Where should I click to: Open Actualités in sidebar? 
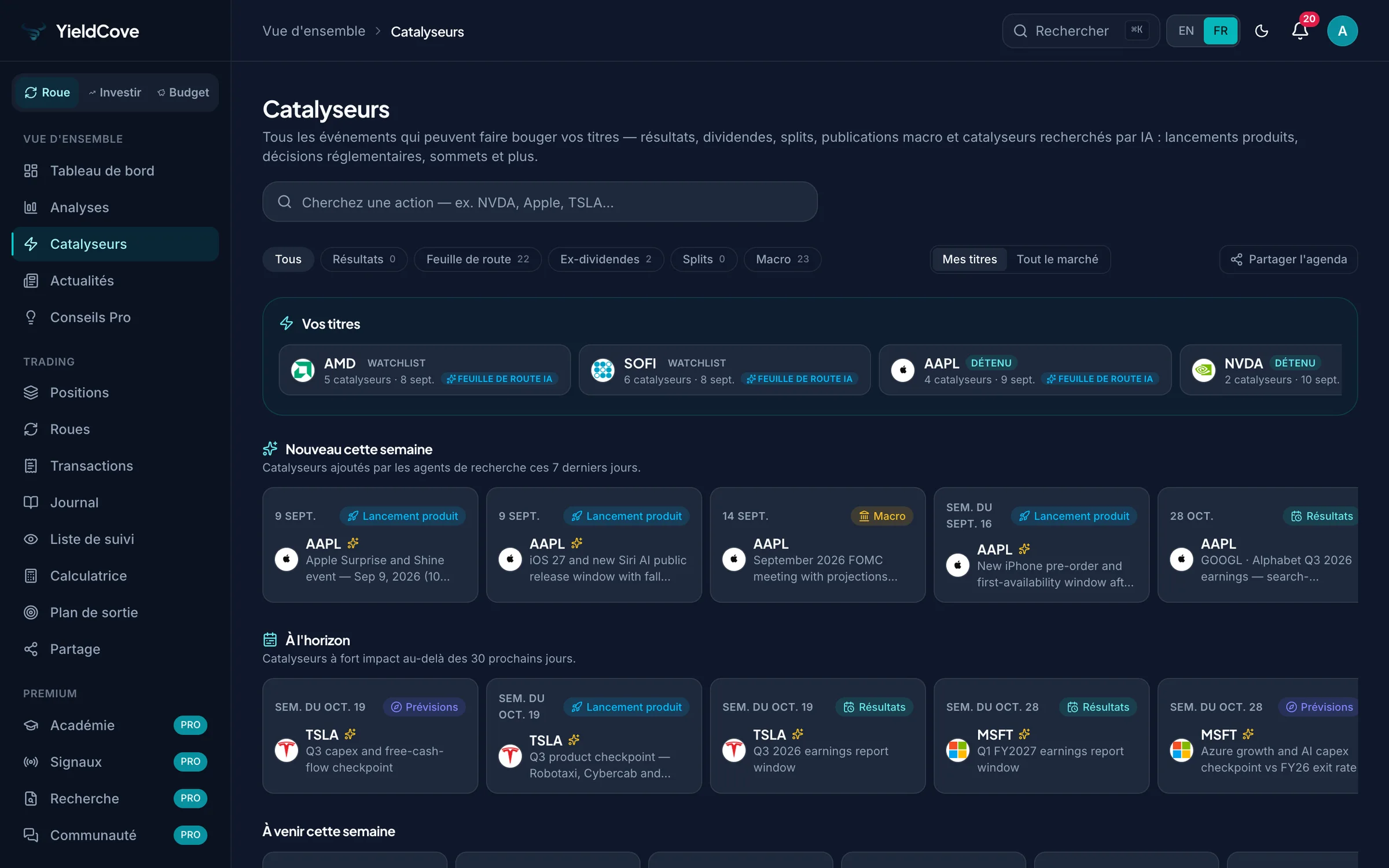click(x=115, y=281)
